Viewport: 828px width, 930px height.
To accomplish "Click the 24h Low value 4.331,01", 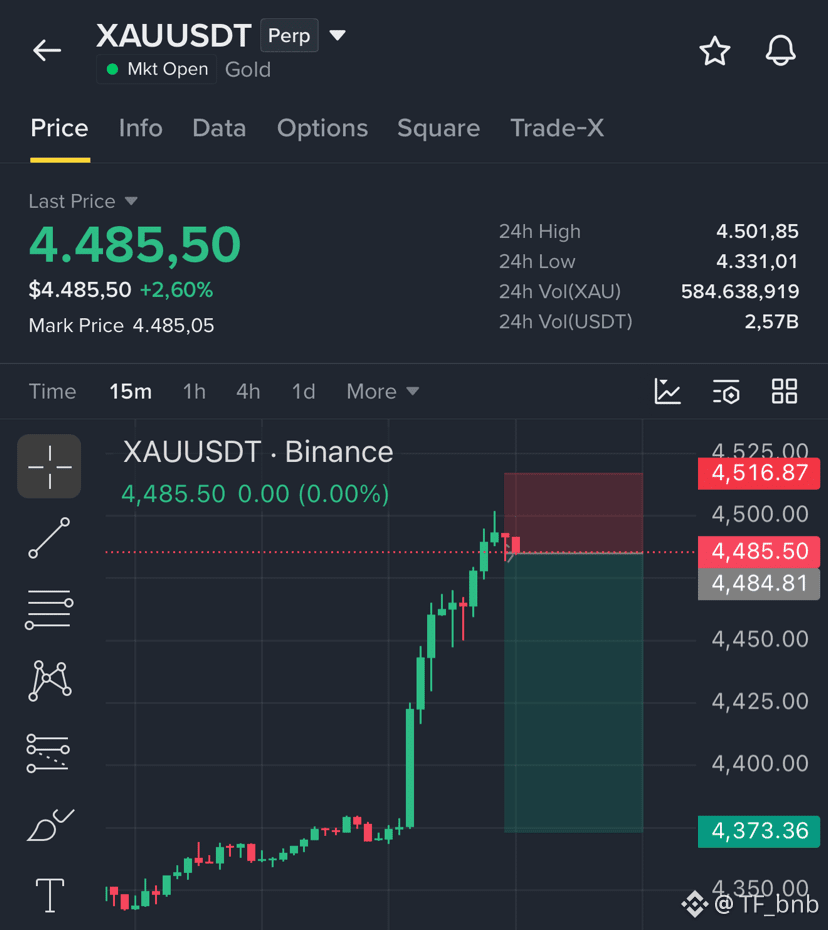I will (x=757, y=262).
